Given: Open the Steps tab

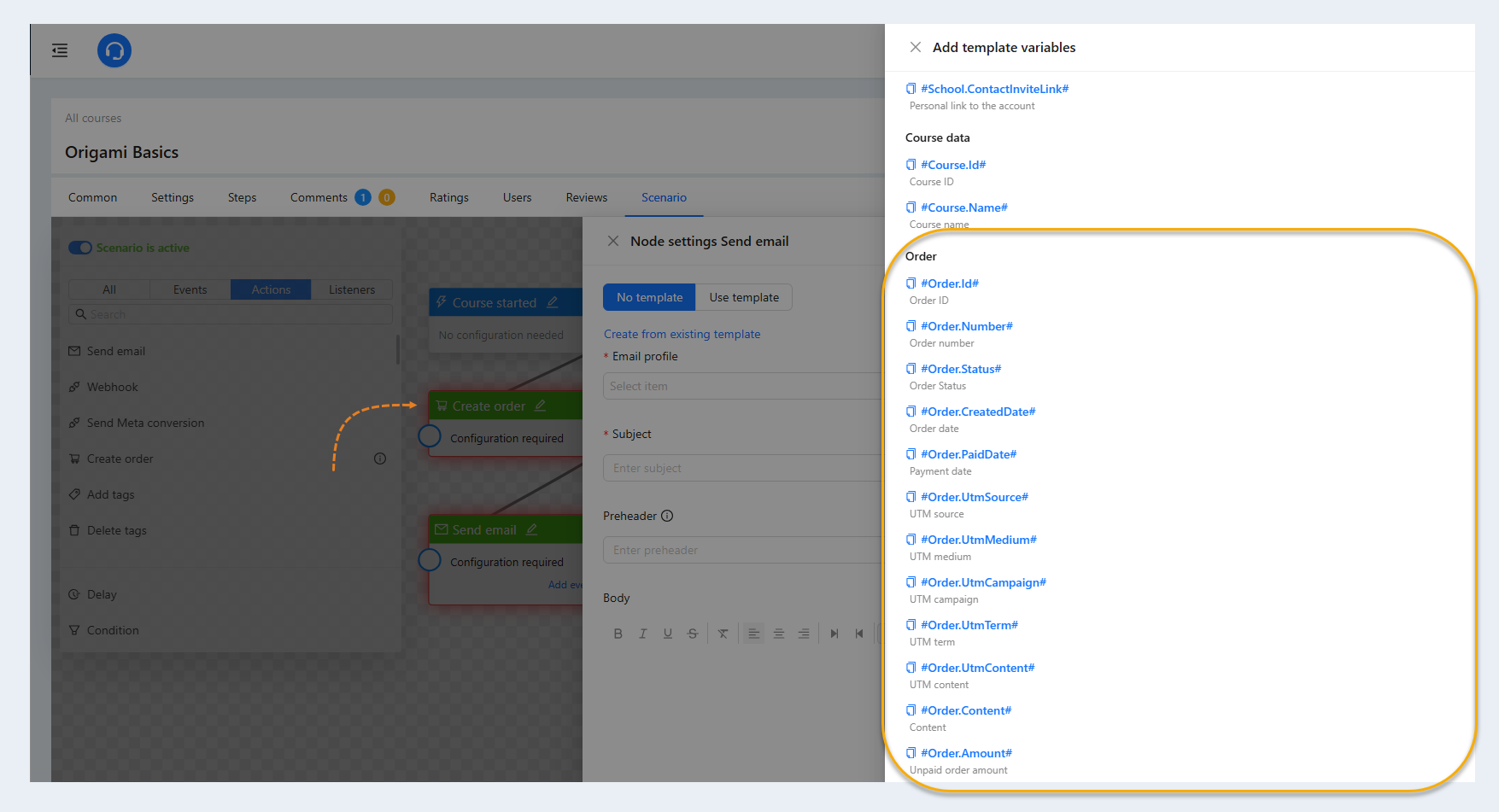Looking at the screenshot, I should point(242,197).
